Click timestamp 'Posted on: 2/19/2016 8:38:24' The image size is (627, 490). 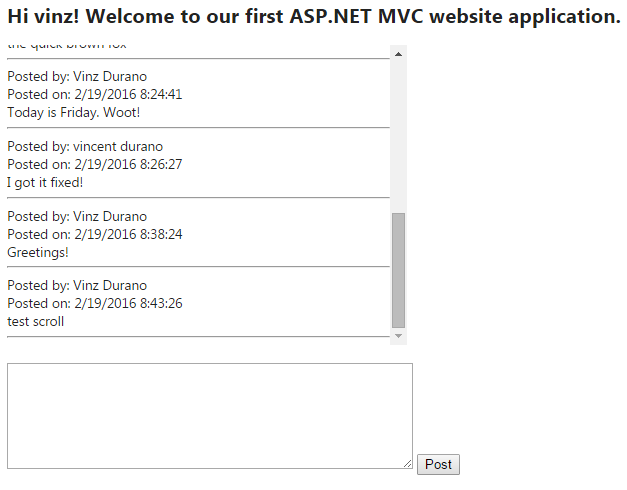coord(95,234)
